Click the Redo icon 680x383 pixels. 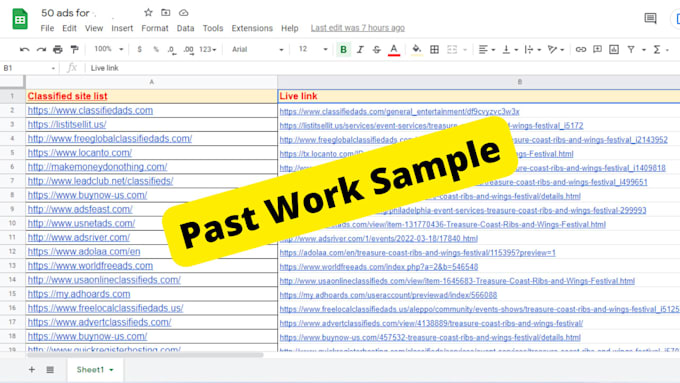pos(41,49)
